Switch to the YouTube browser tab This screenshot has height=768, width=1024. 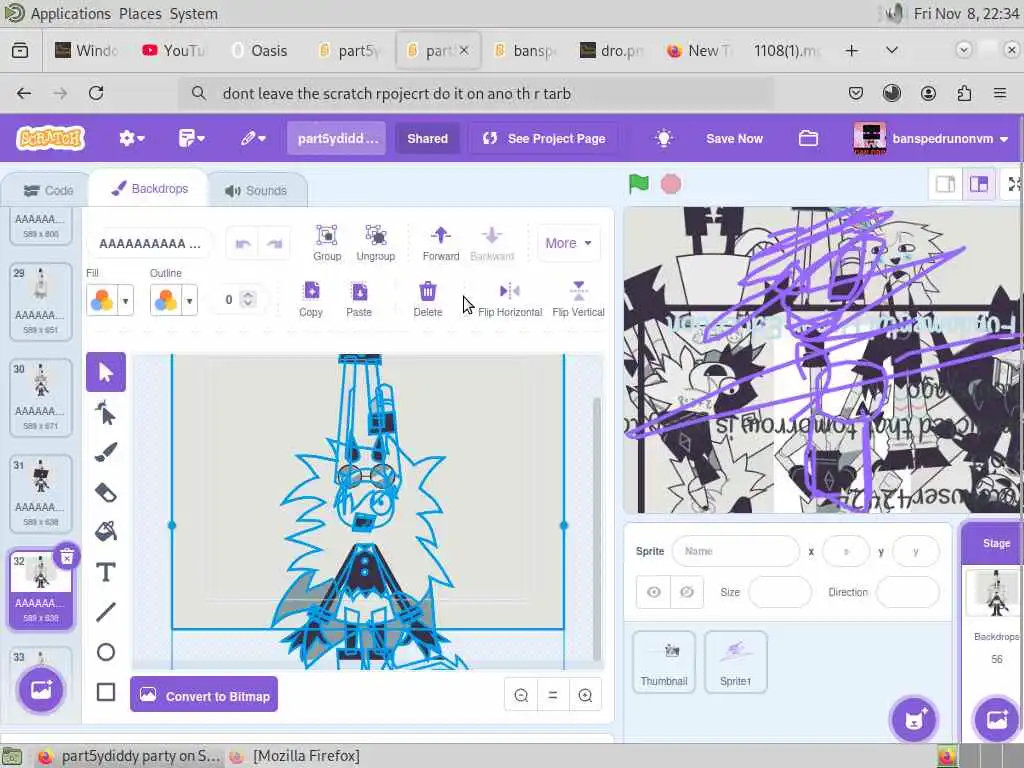(x=174, y=50)
